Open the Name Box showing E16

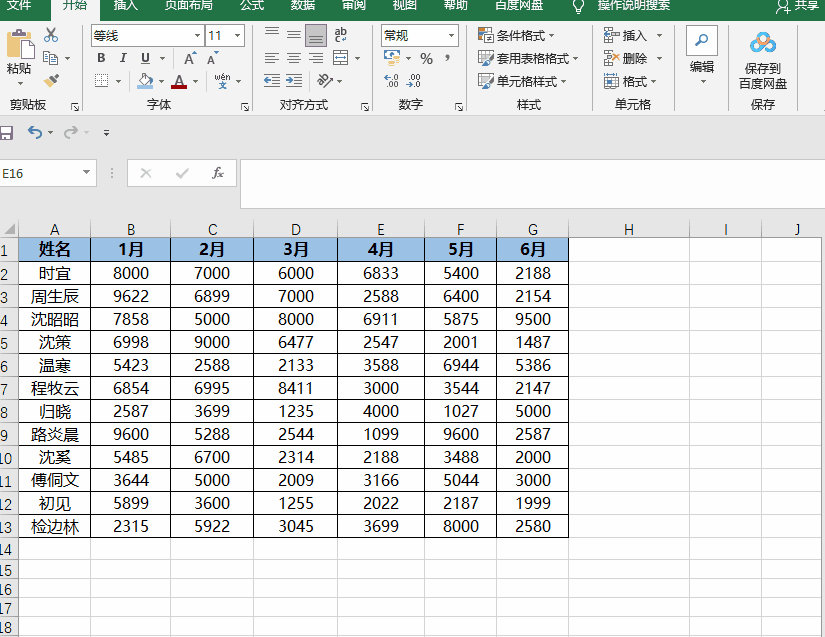pyautogui.click(x=47, y=173)
